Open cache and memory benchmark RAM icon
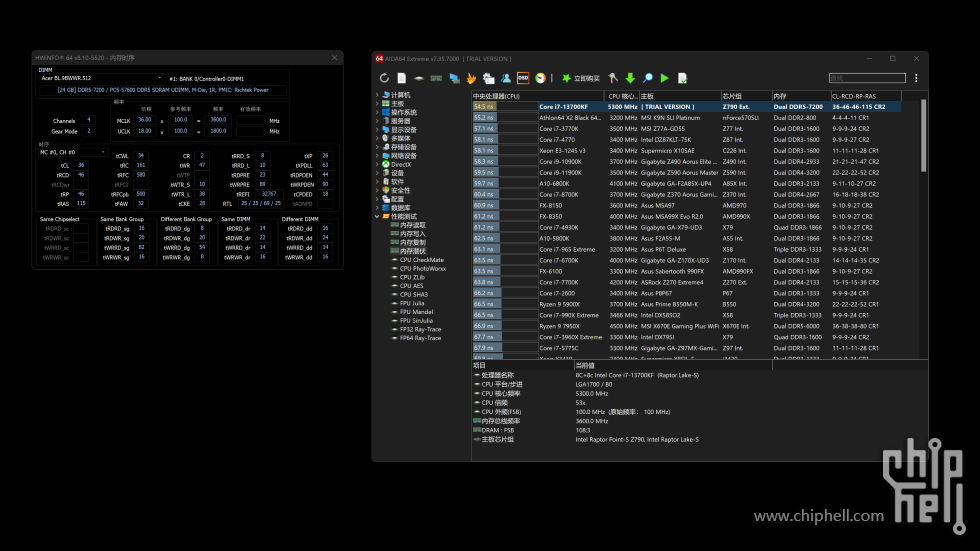This screenshot has width=980, height=551. 436,78
